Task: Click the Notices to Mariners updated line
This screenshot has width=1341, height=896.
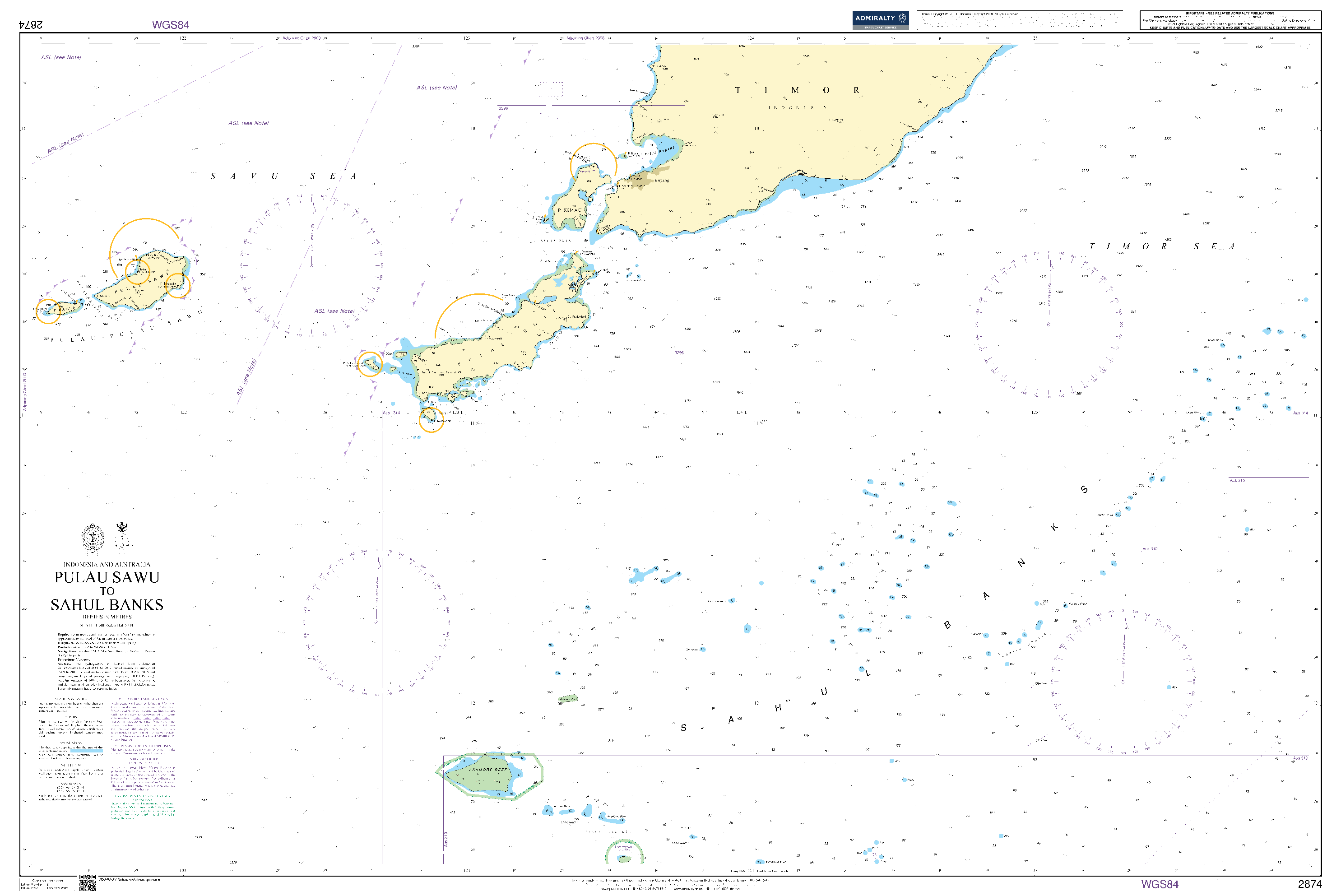Action: click(130, 879)
